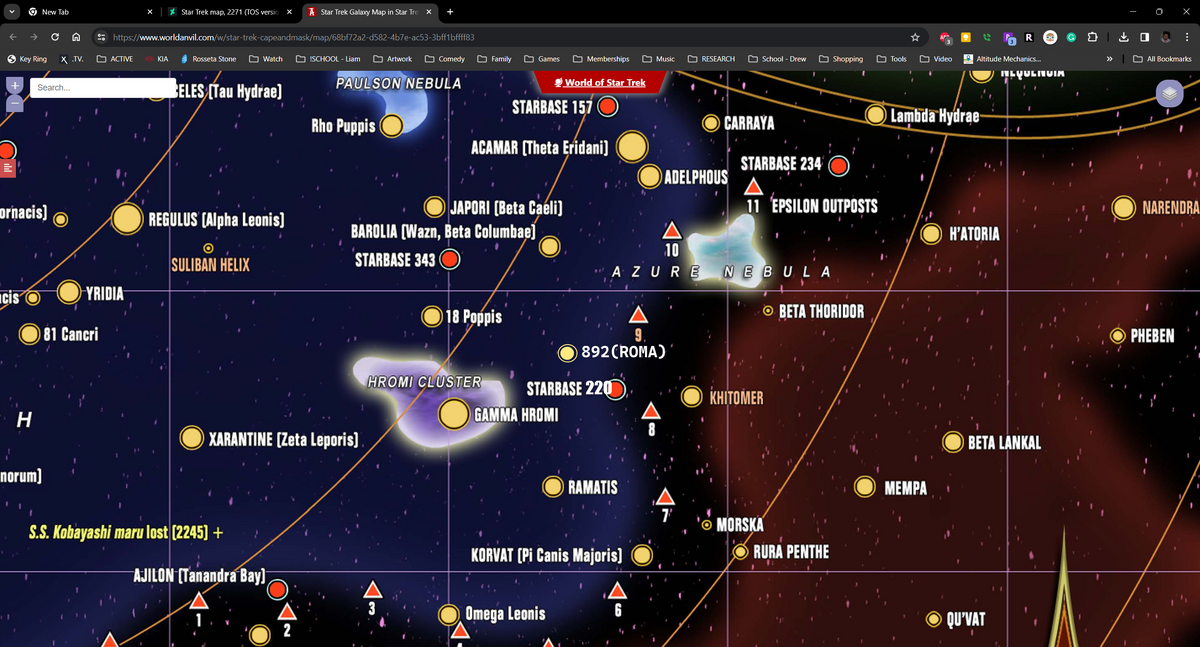Viewport: 1200px width, 647px height.
Task: Click the Acamar star marker
Action: click(632, 147)
